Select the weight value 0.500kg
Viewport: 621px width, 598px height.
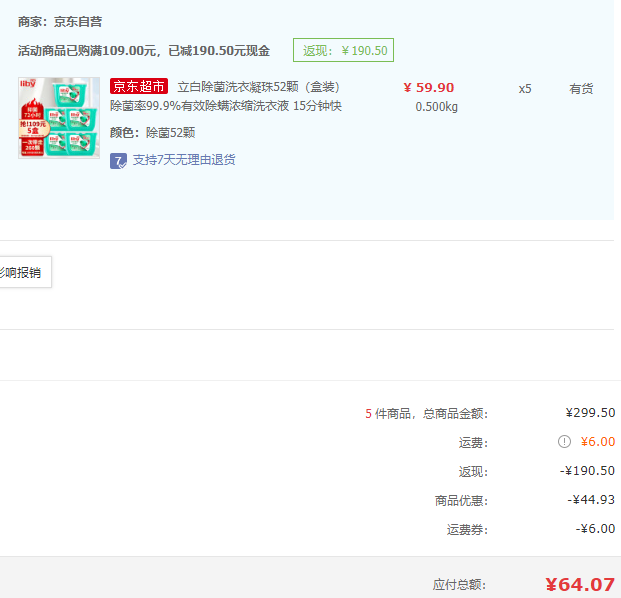point(436,107)
